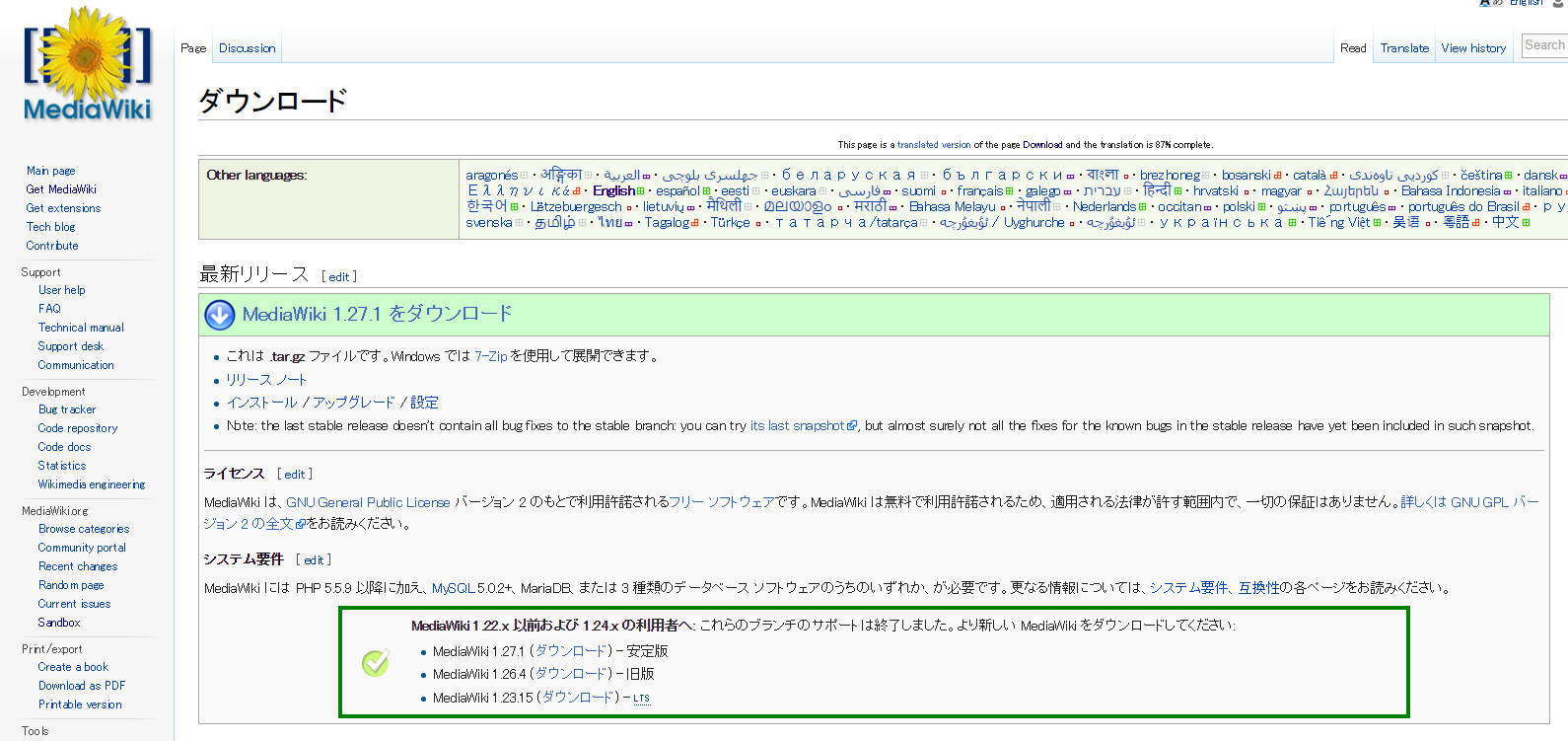This screenshot has height=741, width=1568.
Task: Click the Search input field
Action: click(1544, 45)
